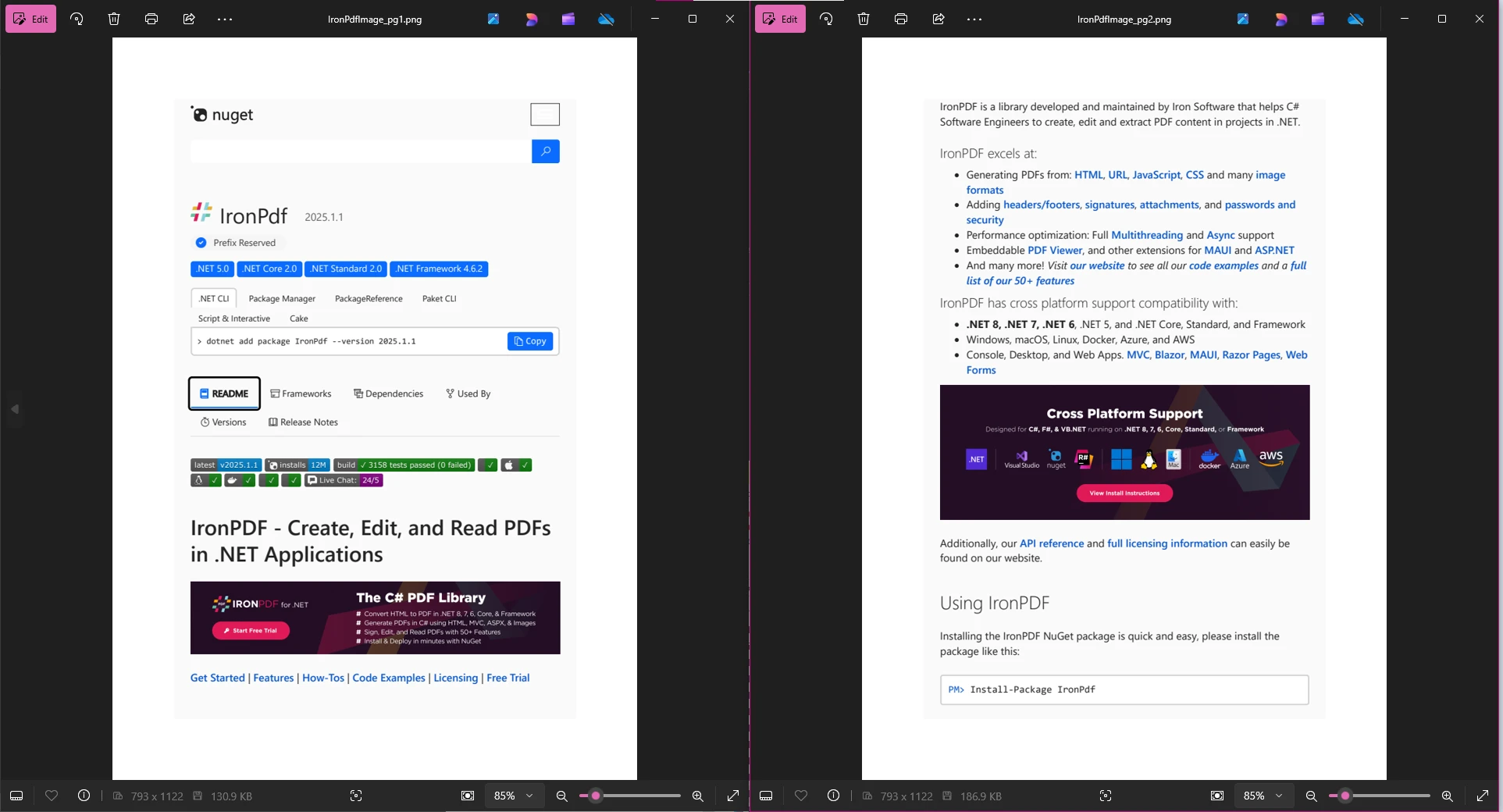The image size is (1503, 812).
Task: Open Clipchamp icon in pg2 window
Action: point(1318,19)
